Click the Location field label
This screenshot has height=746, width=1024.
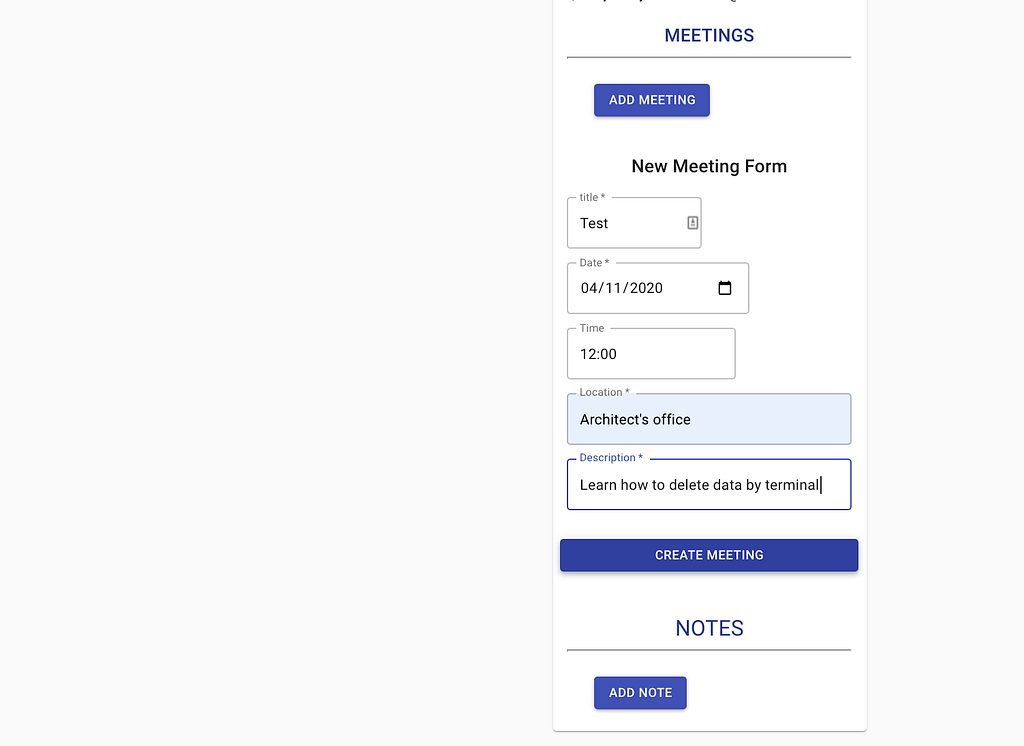point(604,392)
